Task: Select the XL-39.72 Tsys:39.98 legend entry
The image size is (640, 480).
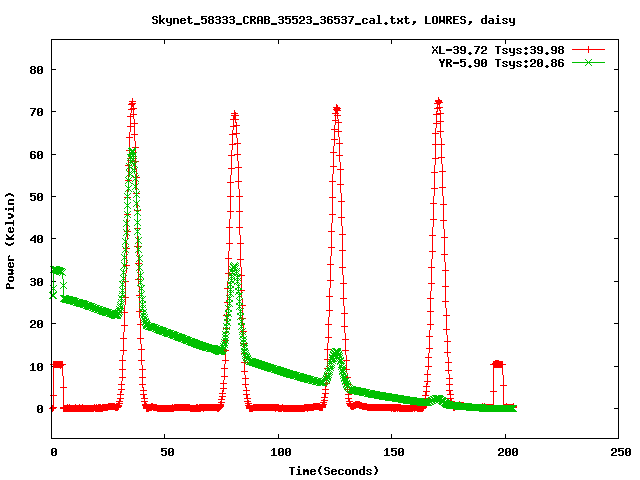Action: click(x=498, y=50)
